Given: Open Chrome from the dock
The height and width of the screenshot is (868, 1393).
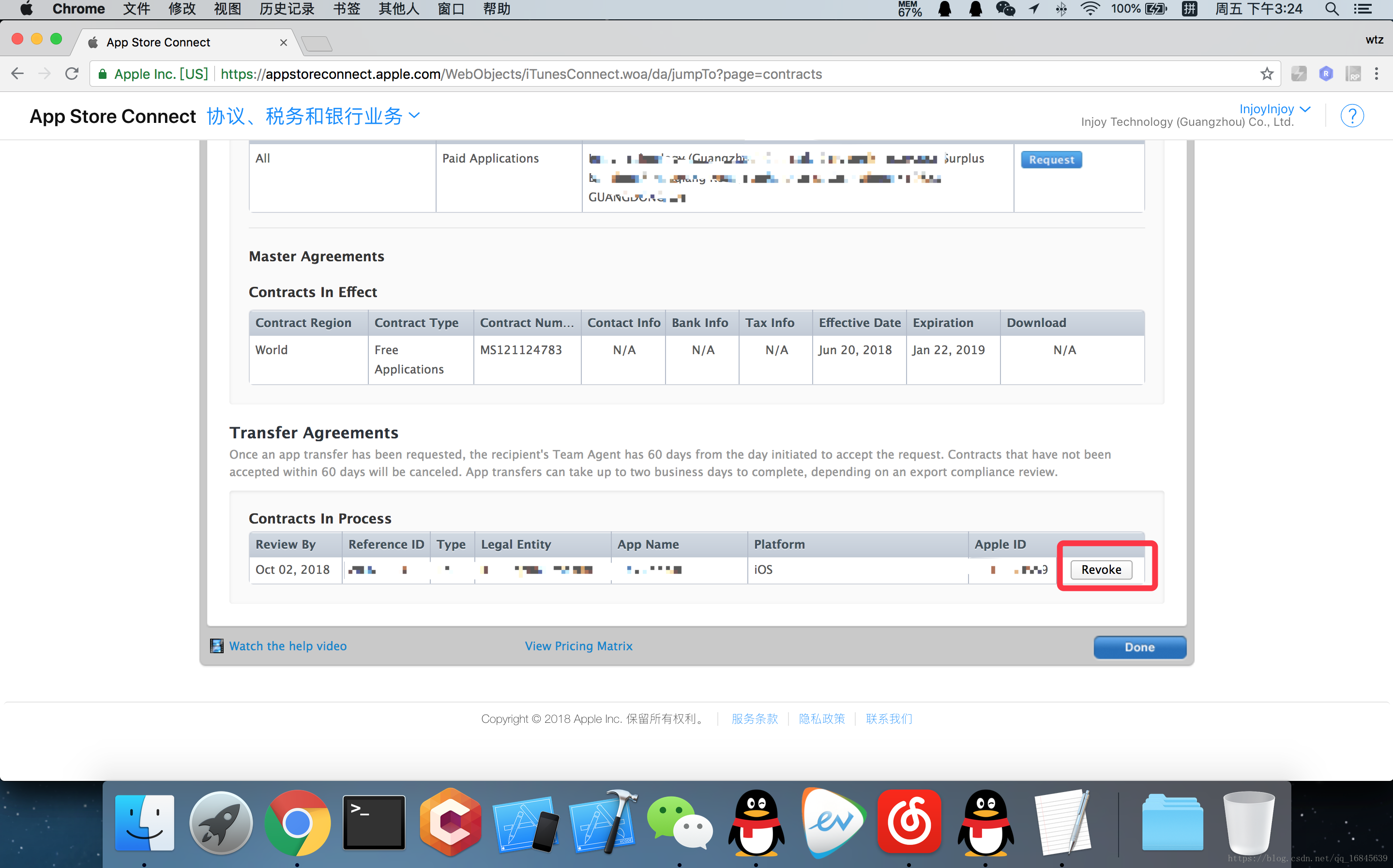Looking at the screenshot, I should coord(298,822).
